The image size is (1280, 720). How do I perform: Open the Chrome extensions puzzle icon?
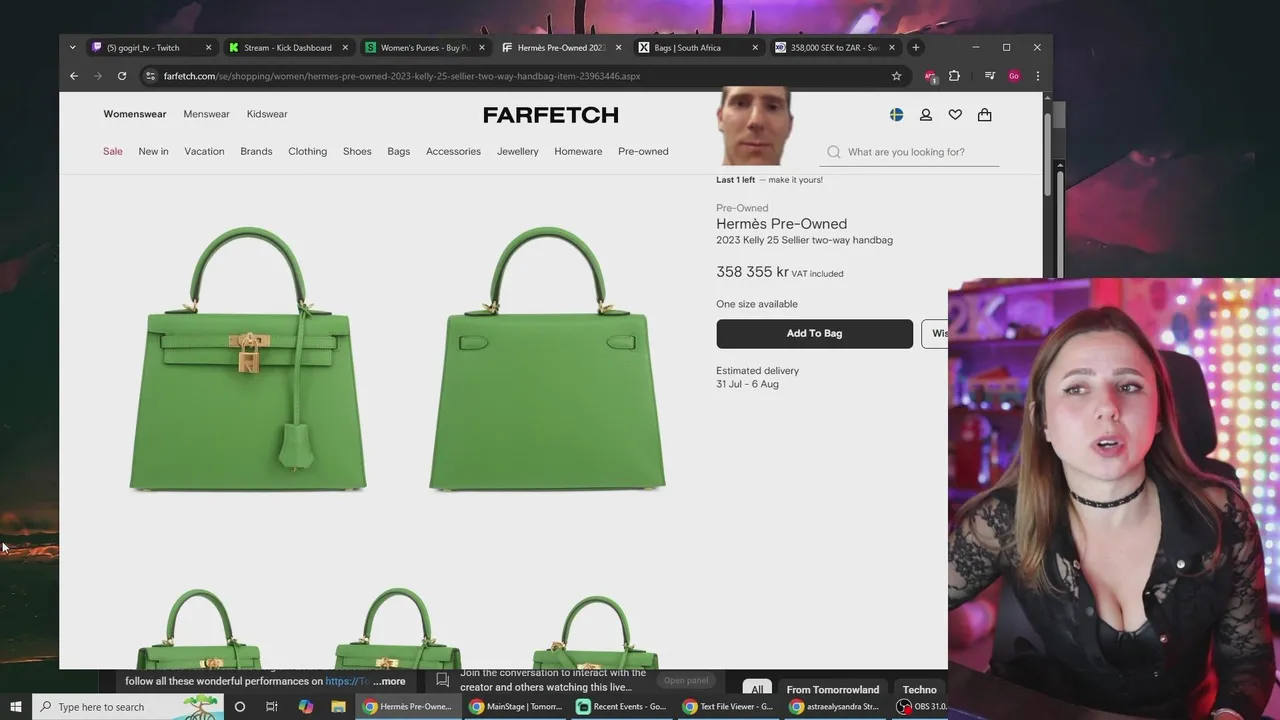coord(954,76)
